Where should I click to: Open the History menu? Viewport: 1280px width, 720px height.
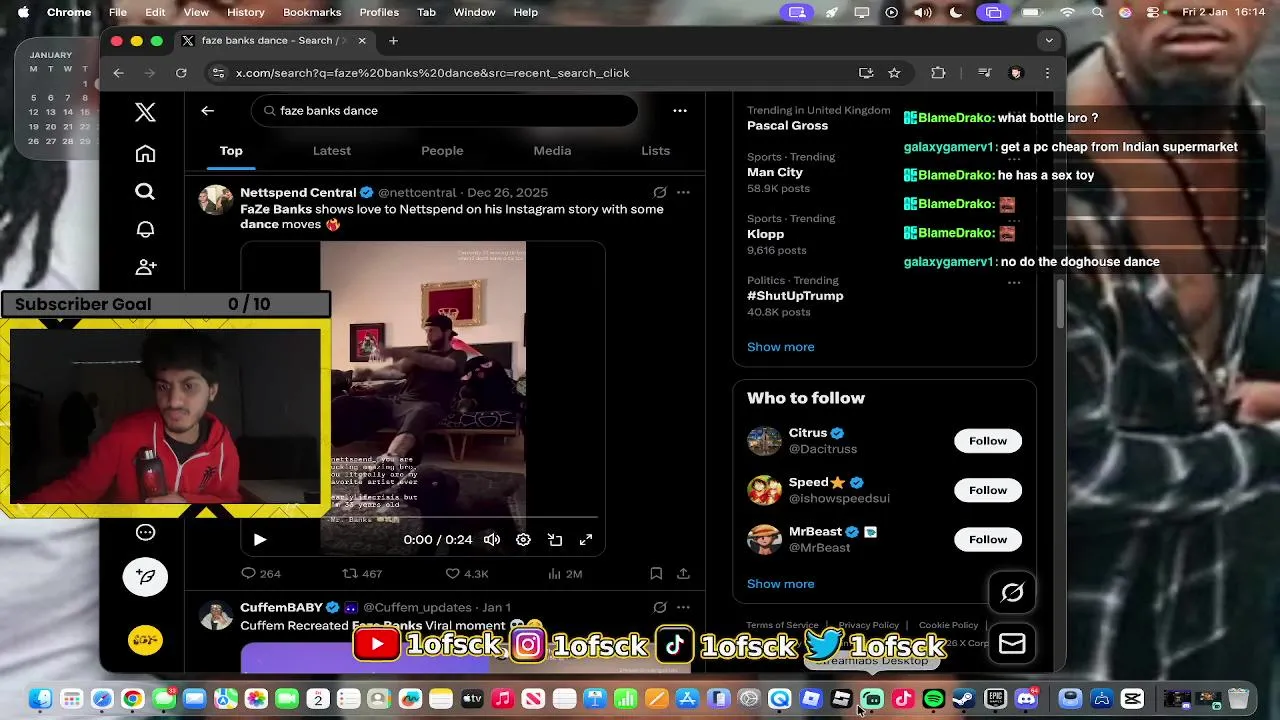coord(245,12)
